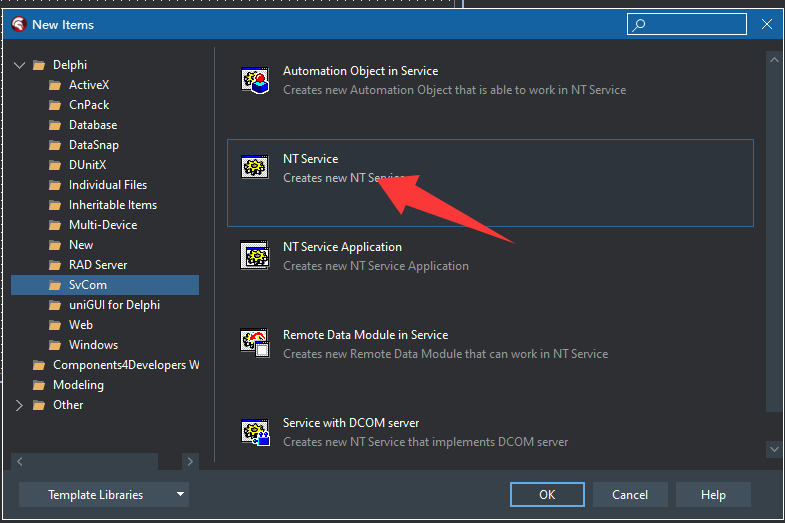Image resolution: width=785 pixels, height=523 pixels.
Task: Select RAD Server category
Action: pos(98,265)
